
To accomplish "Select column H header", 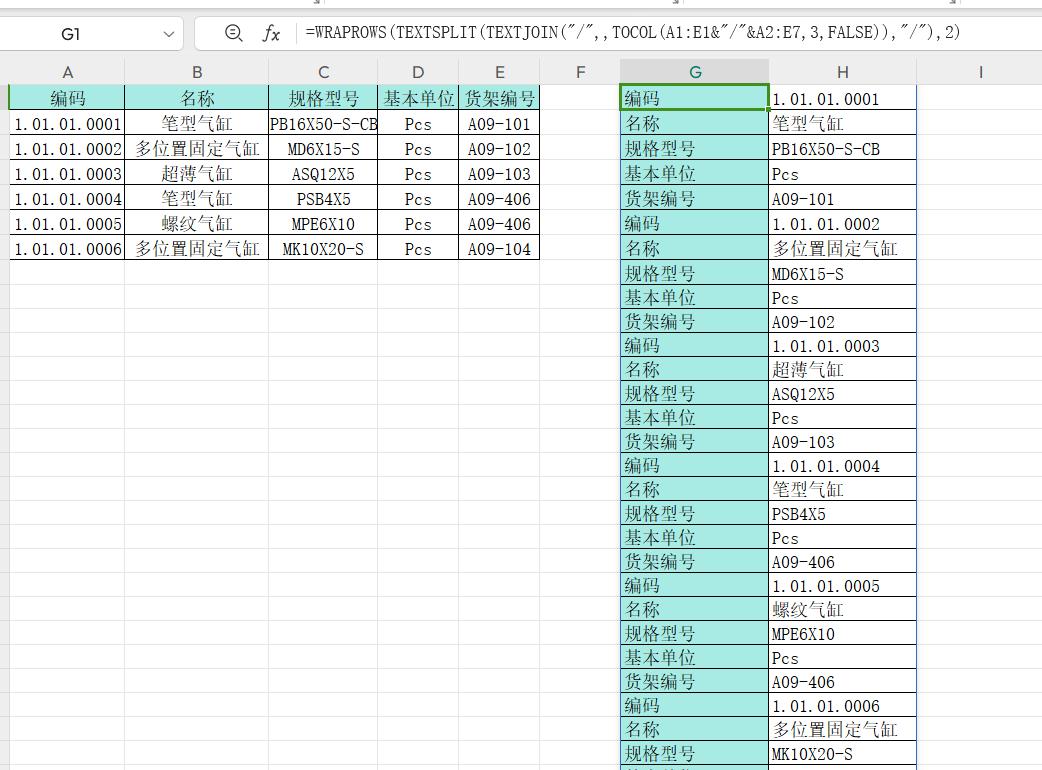I will tap(843, 72).
